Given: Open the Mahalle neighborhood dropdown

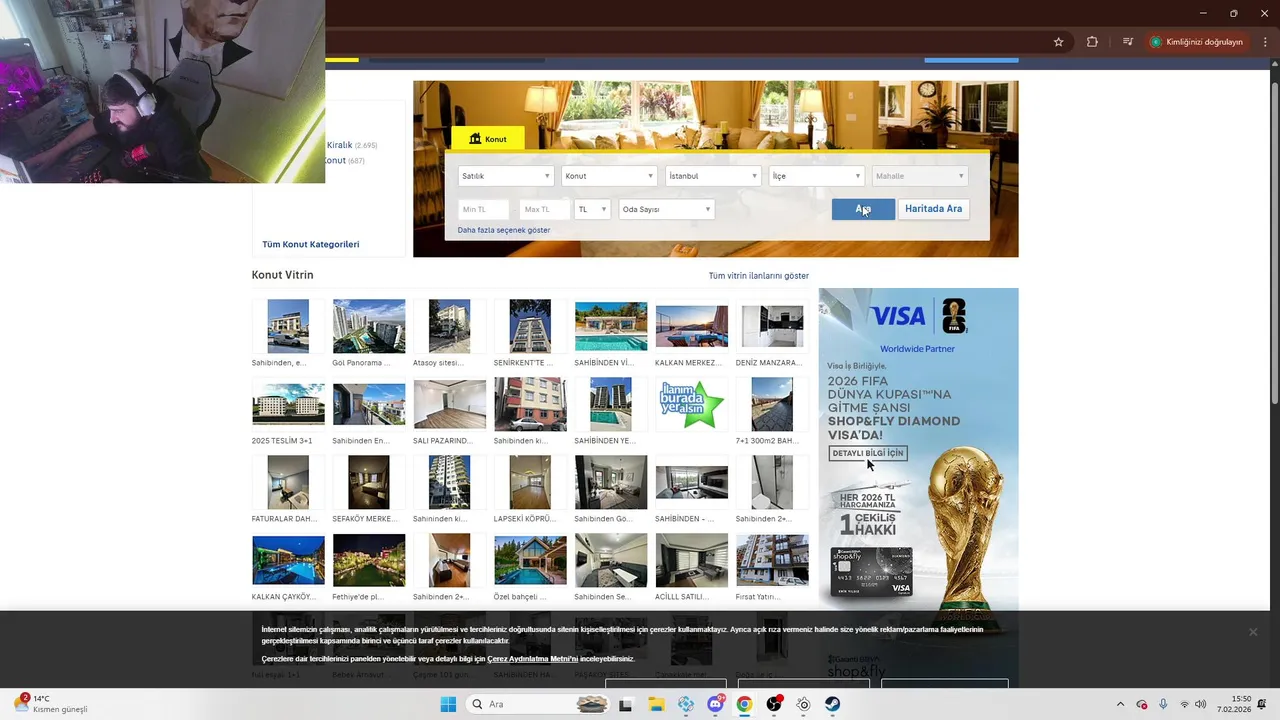Looking at the screenshot, I should [x=919, y=176].
